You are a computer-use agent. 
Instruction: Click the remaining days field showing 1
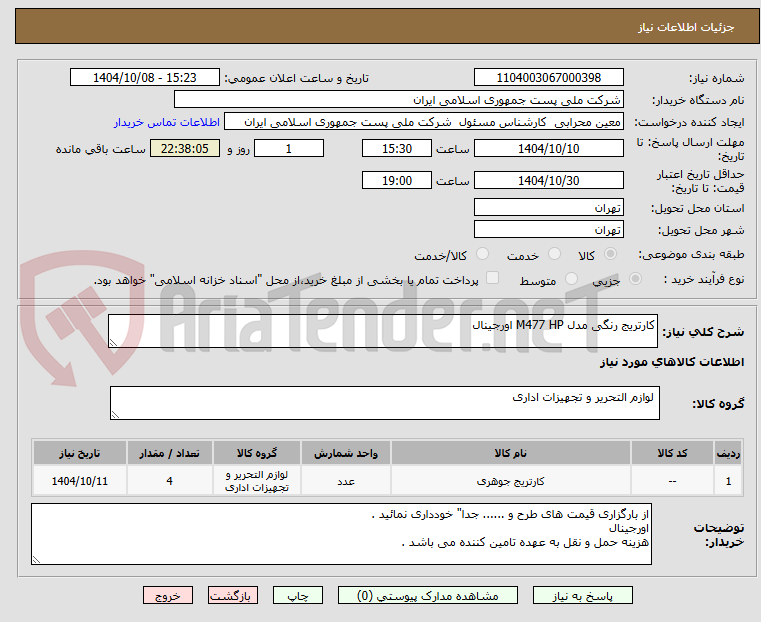click(289, 148)
